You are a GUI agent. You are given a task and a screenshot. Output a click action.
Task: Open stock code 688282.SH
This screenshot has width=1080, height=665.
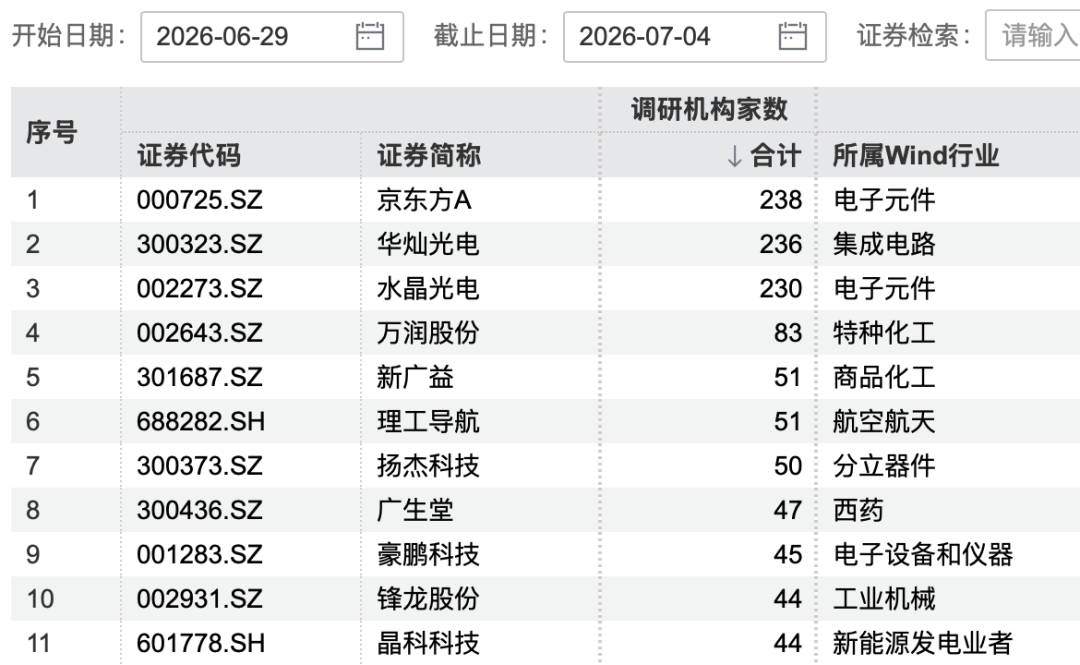click(200, 422)
